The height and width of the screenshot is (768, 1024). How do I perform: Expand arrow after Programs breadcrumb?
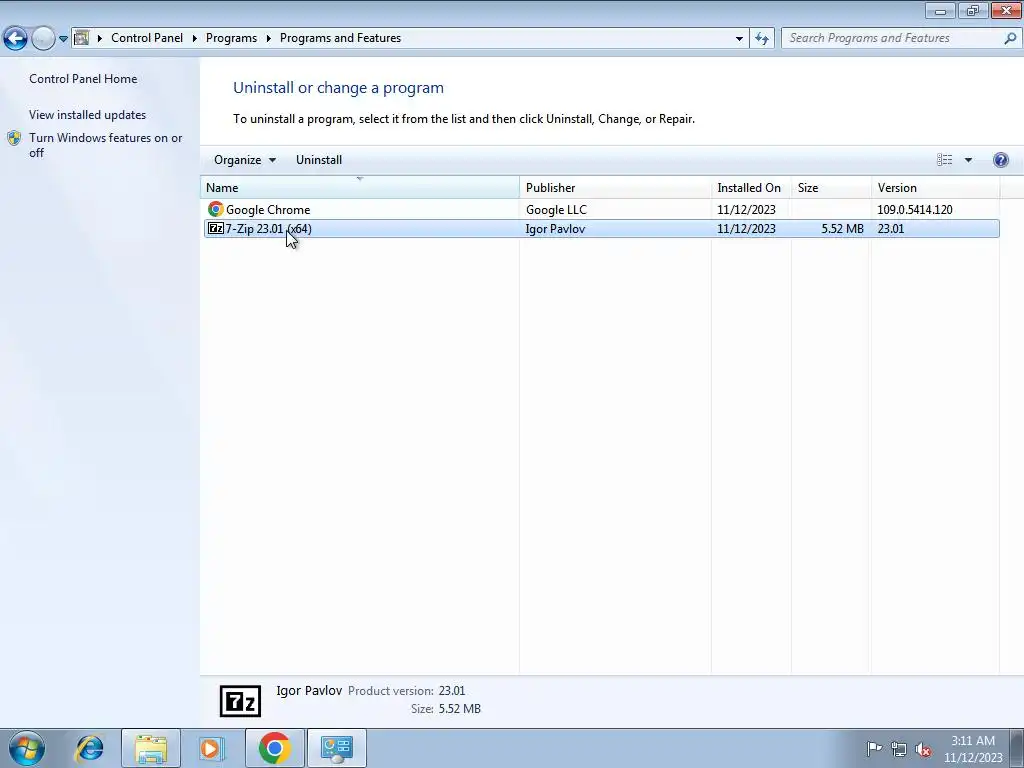tap(268, 39)
